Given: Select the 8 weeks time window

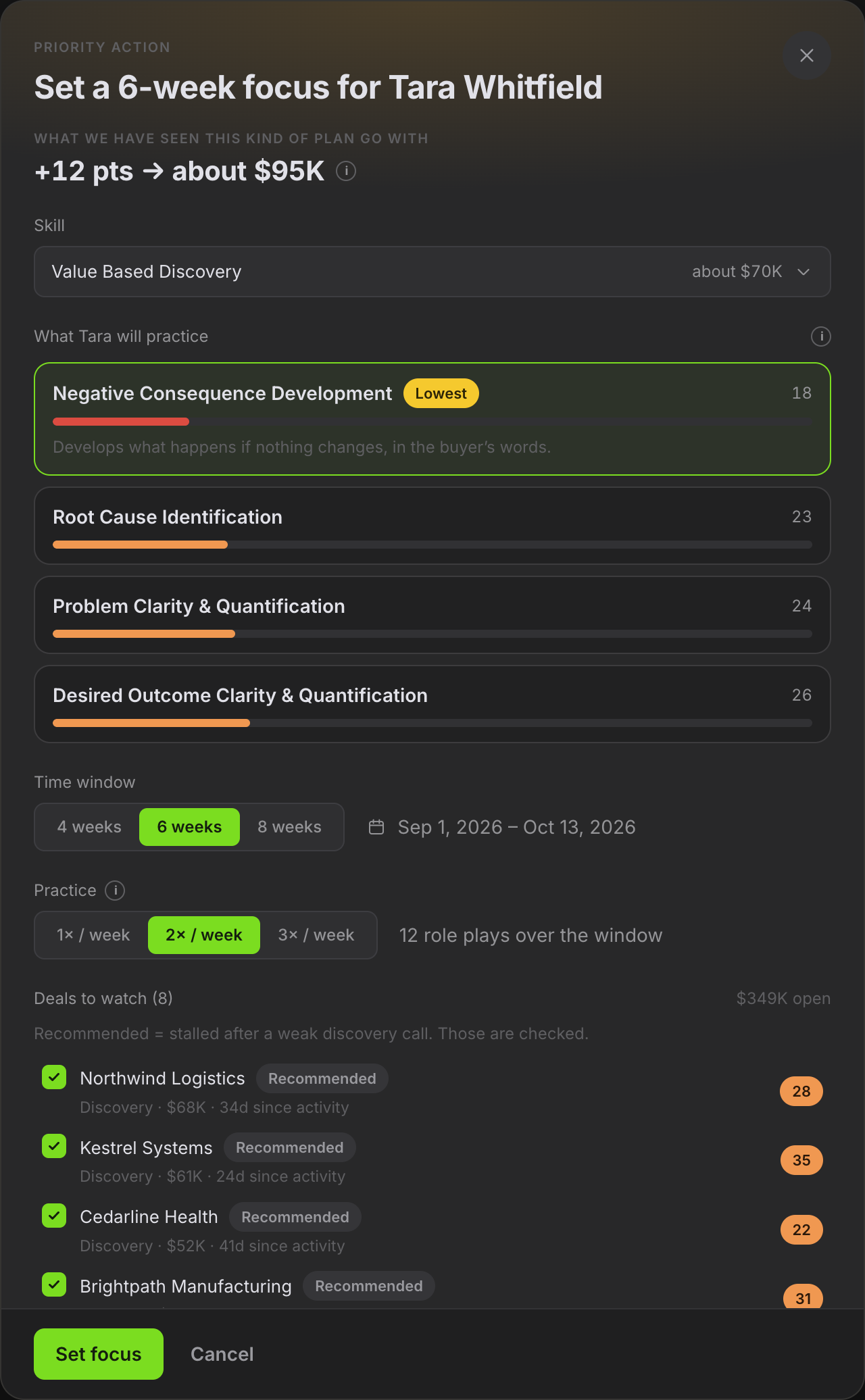Looking at the screenshot, I should [289, 827].
